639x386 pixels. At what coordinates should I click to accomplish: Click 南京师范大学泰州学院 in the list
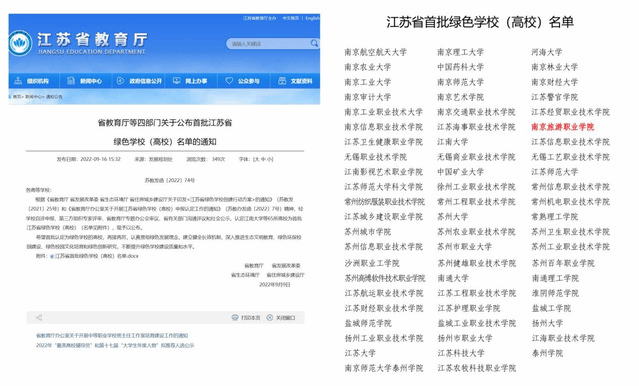(383, 368)
